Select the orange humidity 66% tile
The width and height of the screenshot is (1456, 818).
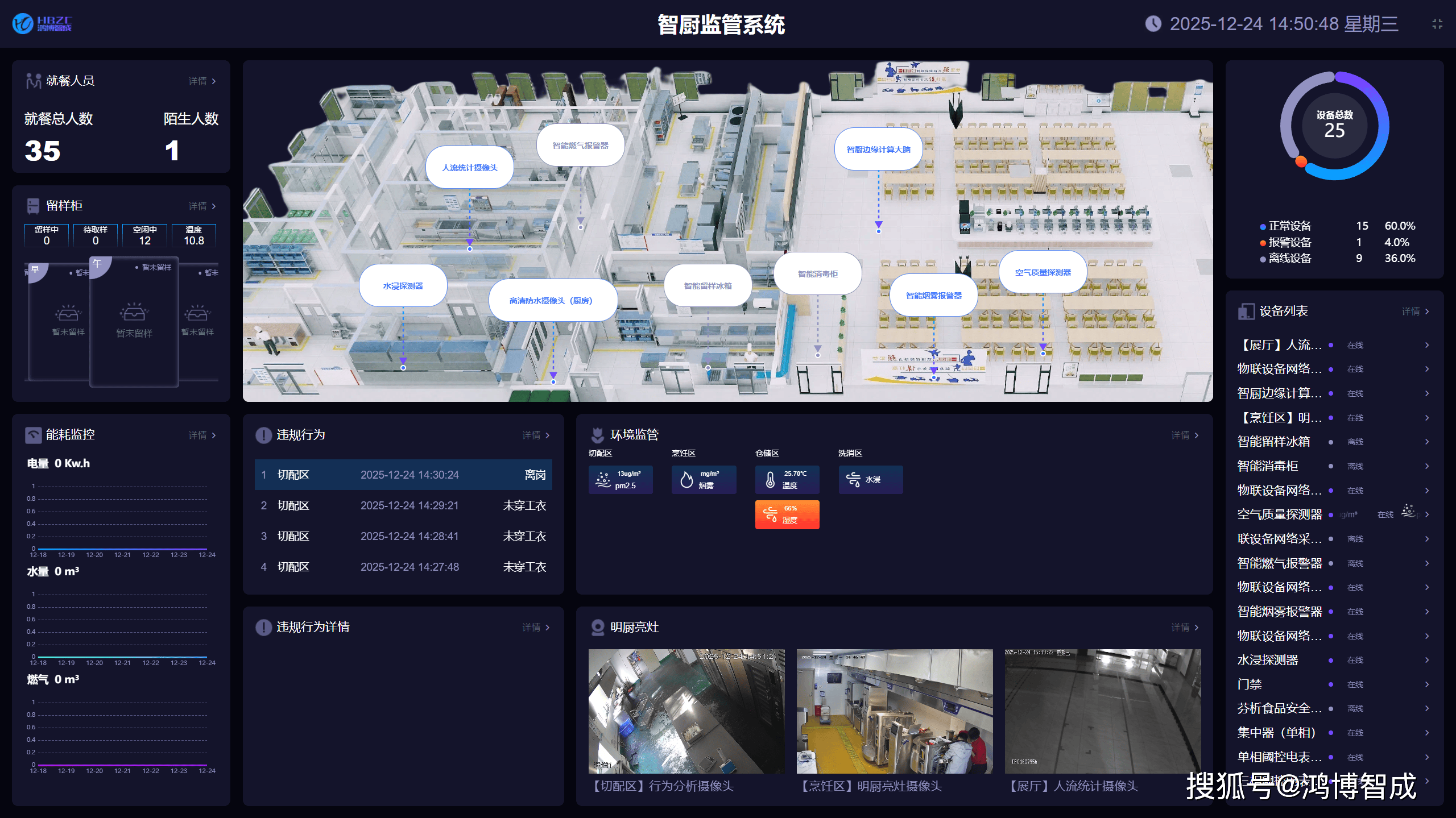(x=787, y=514)
